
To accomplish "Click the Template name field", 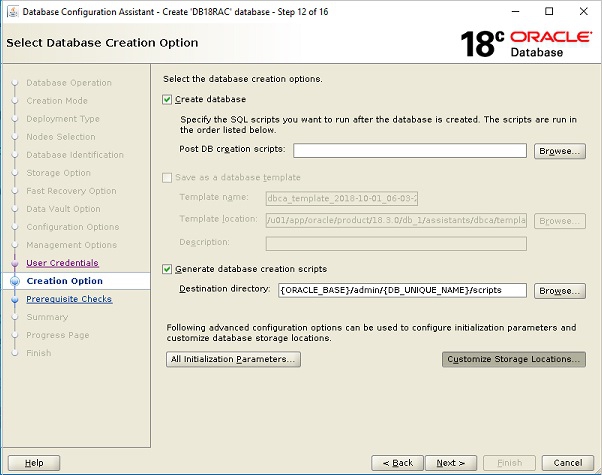I will click(x=342, y=199).
